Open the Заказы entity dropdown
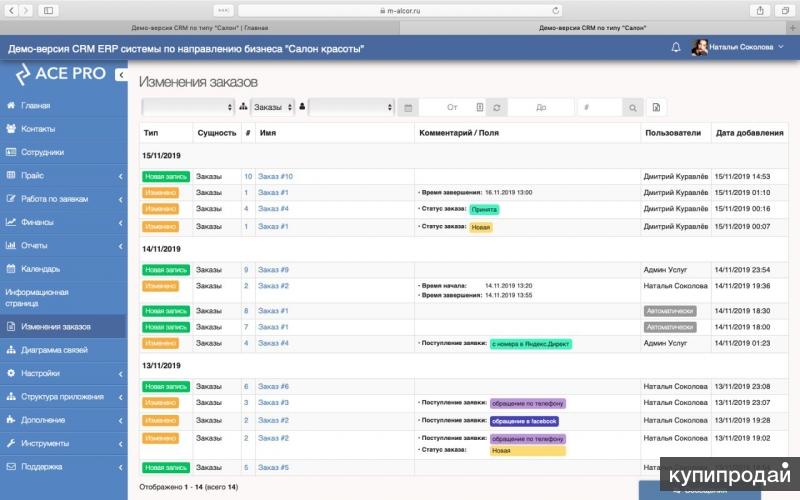 click(x=272, y=107)
